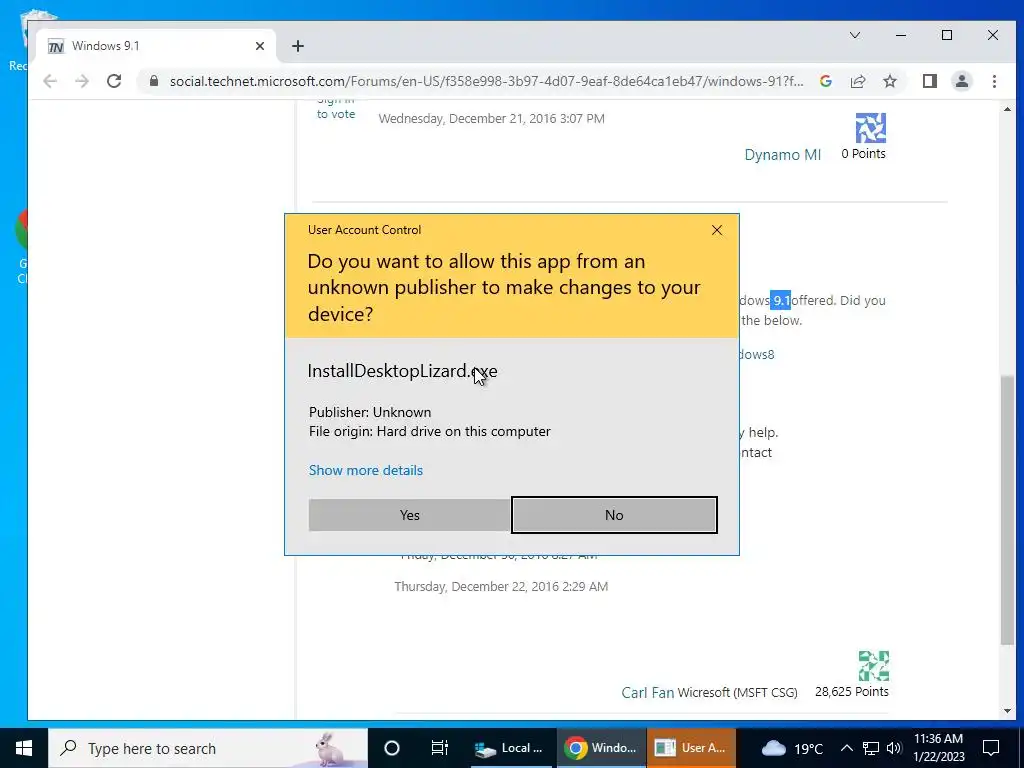Expand Chrome tab search chevron
This screenshot has width=1024, height=768.
coord(854,35)
